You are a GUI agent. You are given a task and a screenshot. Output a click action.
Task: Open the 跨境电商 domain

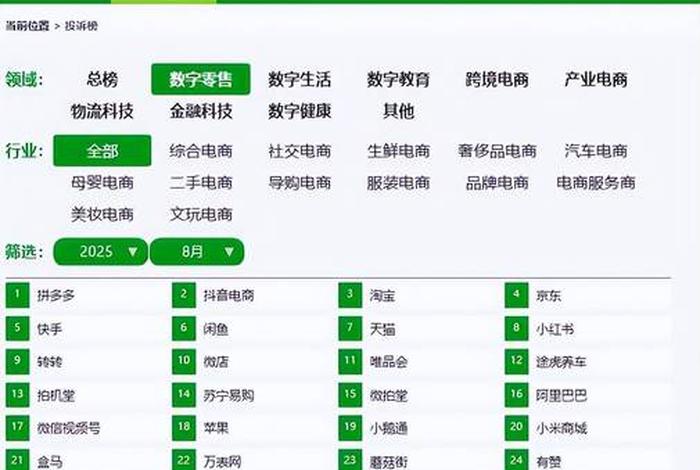coord(497,79)
